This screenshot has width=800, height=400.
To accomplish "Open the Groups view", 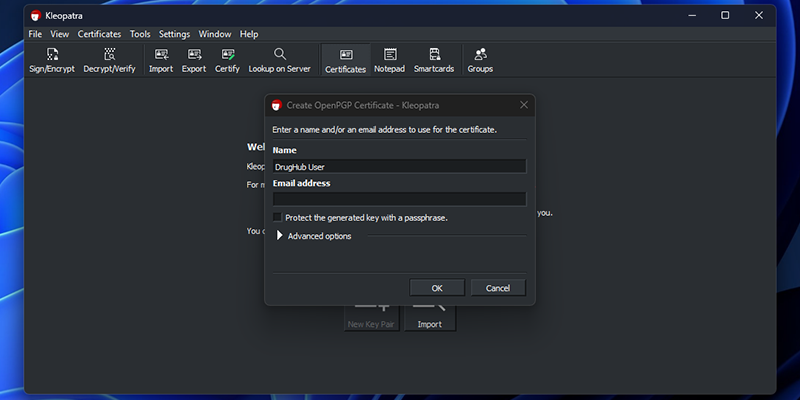I will point(480,60).
